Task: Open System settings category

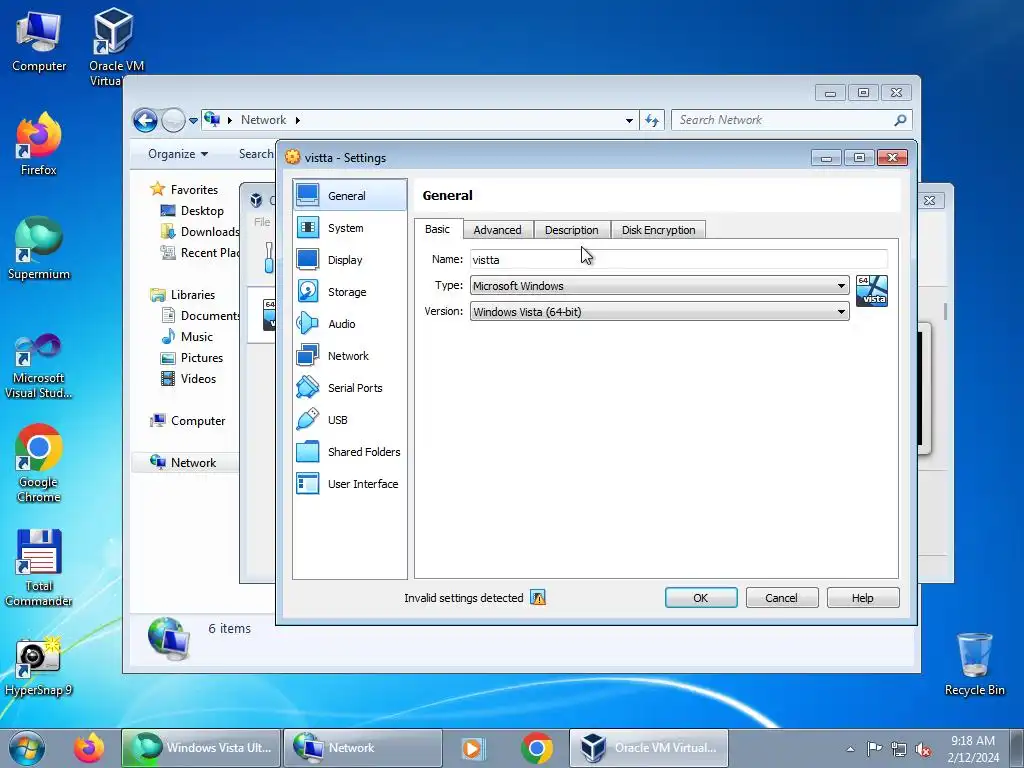Action: pos(349,228)
